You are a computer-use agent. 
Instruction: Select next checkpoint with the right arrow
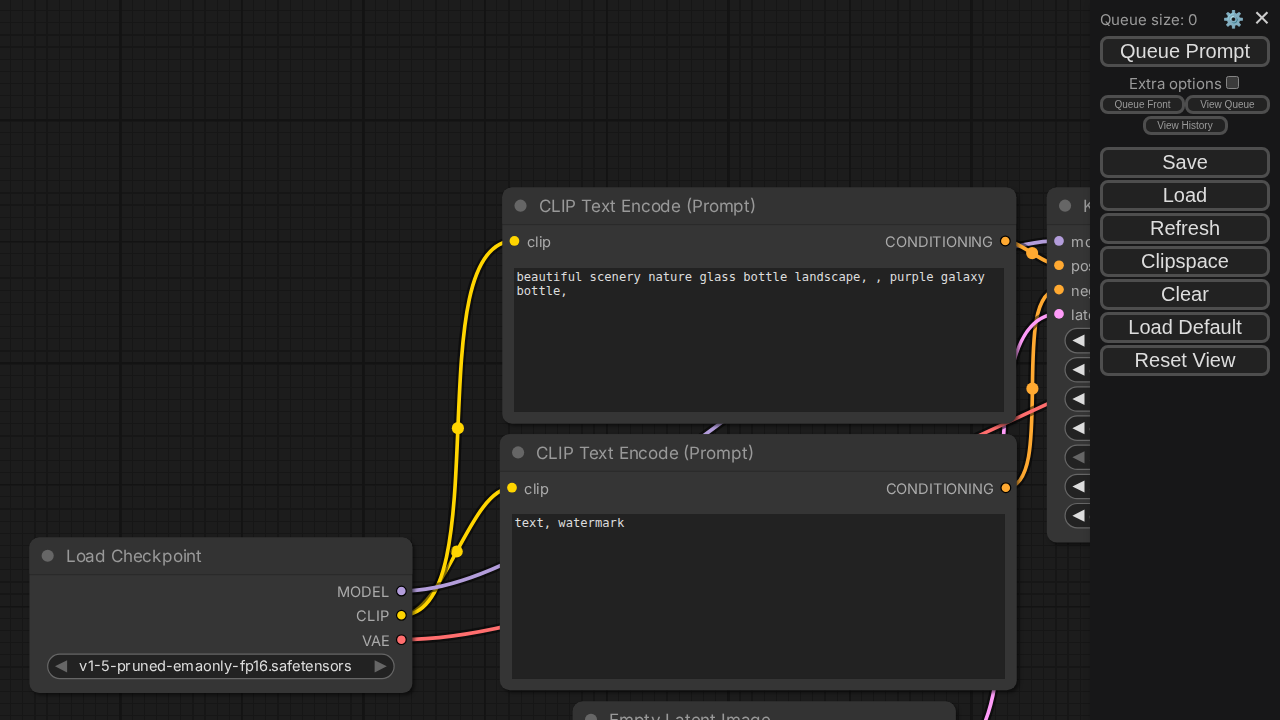(x=380, y=666)
